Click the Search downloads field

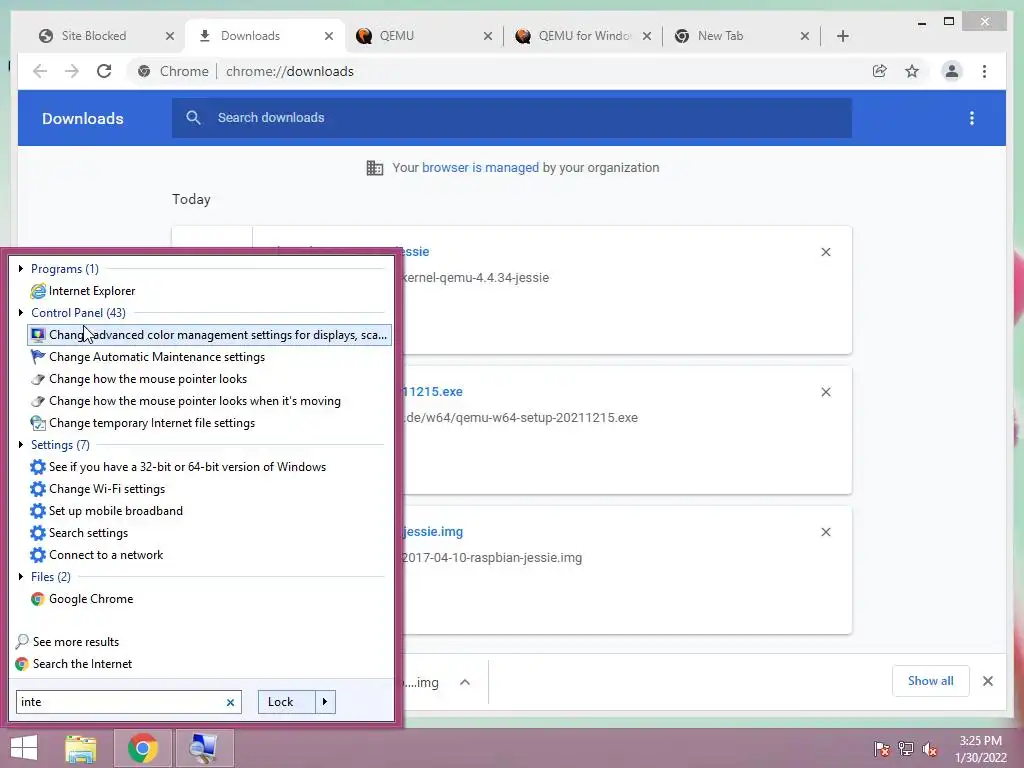[512, 118]
